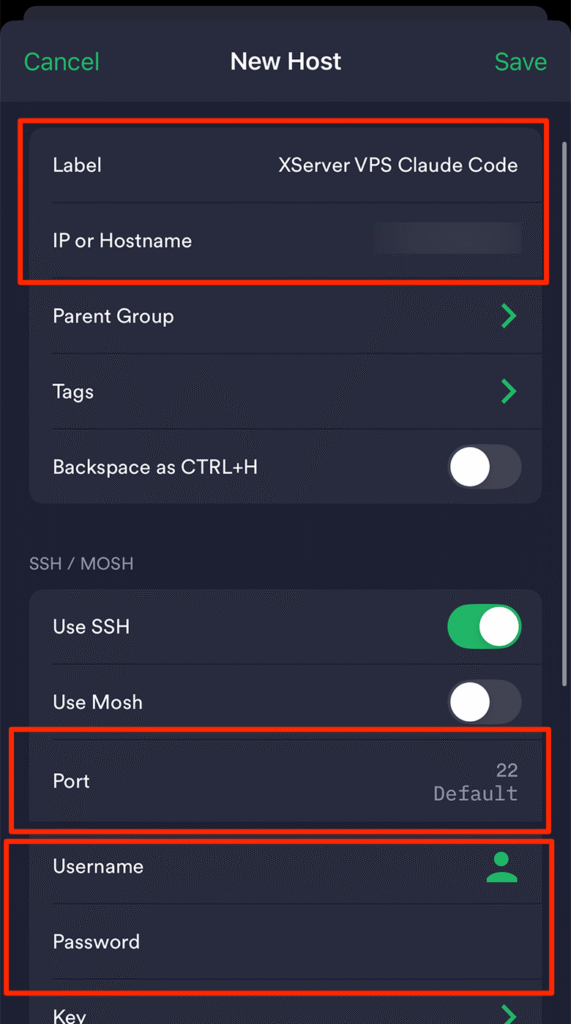The image size is (571, 1024).
Task: Open Parent Group chevron arrow
Action: tap(509, 316)
